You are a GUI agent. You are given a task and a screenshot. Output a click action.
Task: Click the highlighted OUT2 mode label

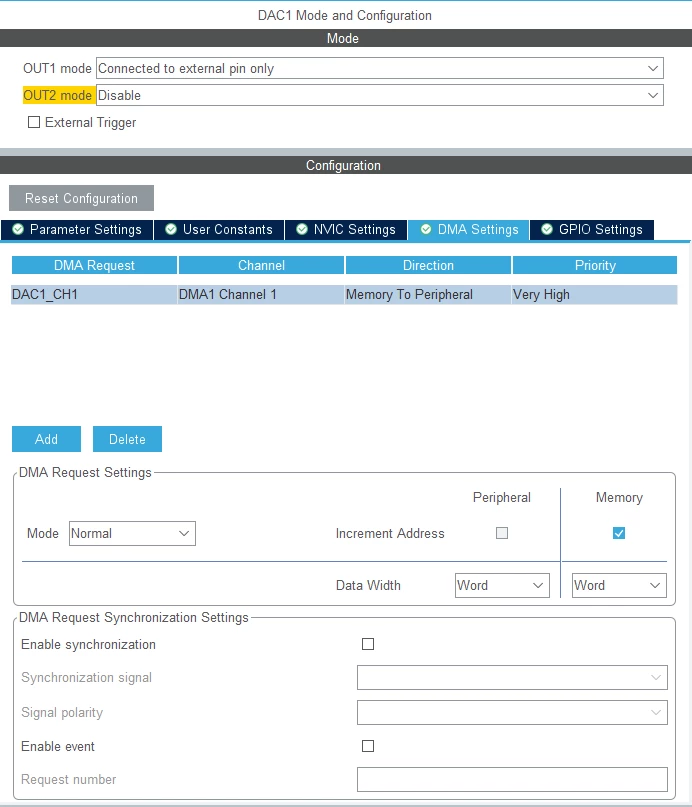click(58, 95)
